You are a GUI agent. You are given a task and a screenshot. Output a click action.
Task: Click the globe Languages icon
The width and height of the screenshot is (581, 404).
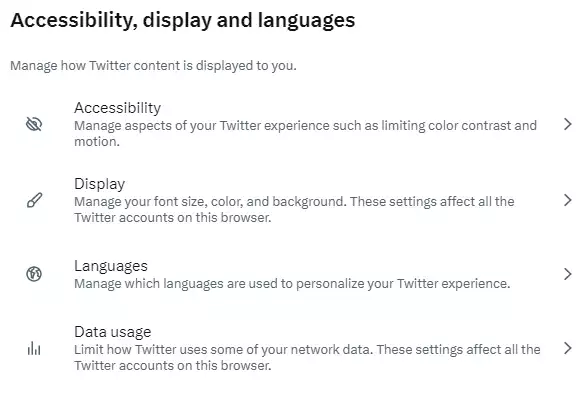pos(34,274)
